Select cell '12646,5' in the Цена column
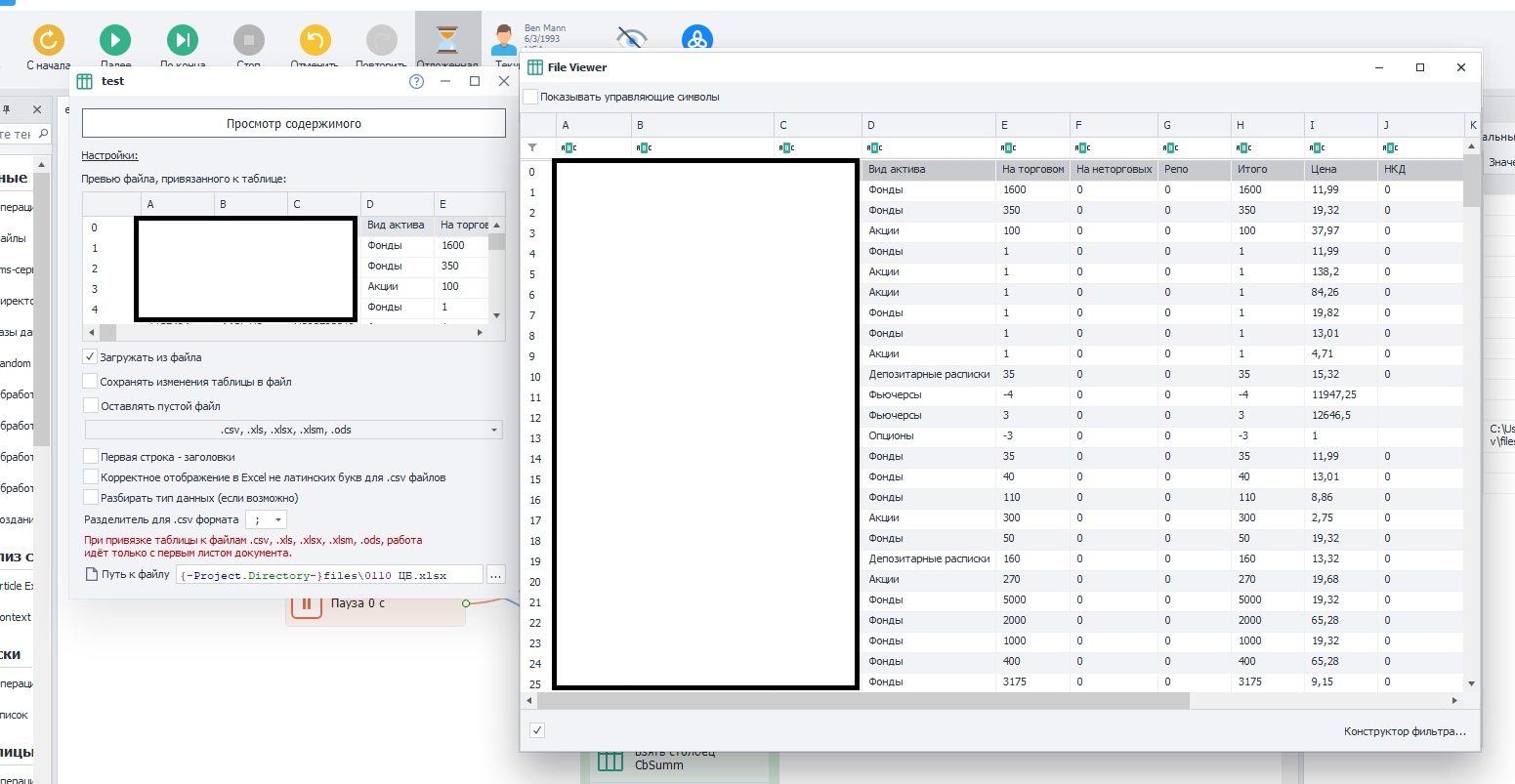The width and height of the screenshot is (1515, 784). coord(1341,415)
